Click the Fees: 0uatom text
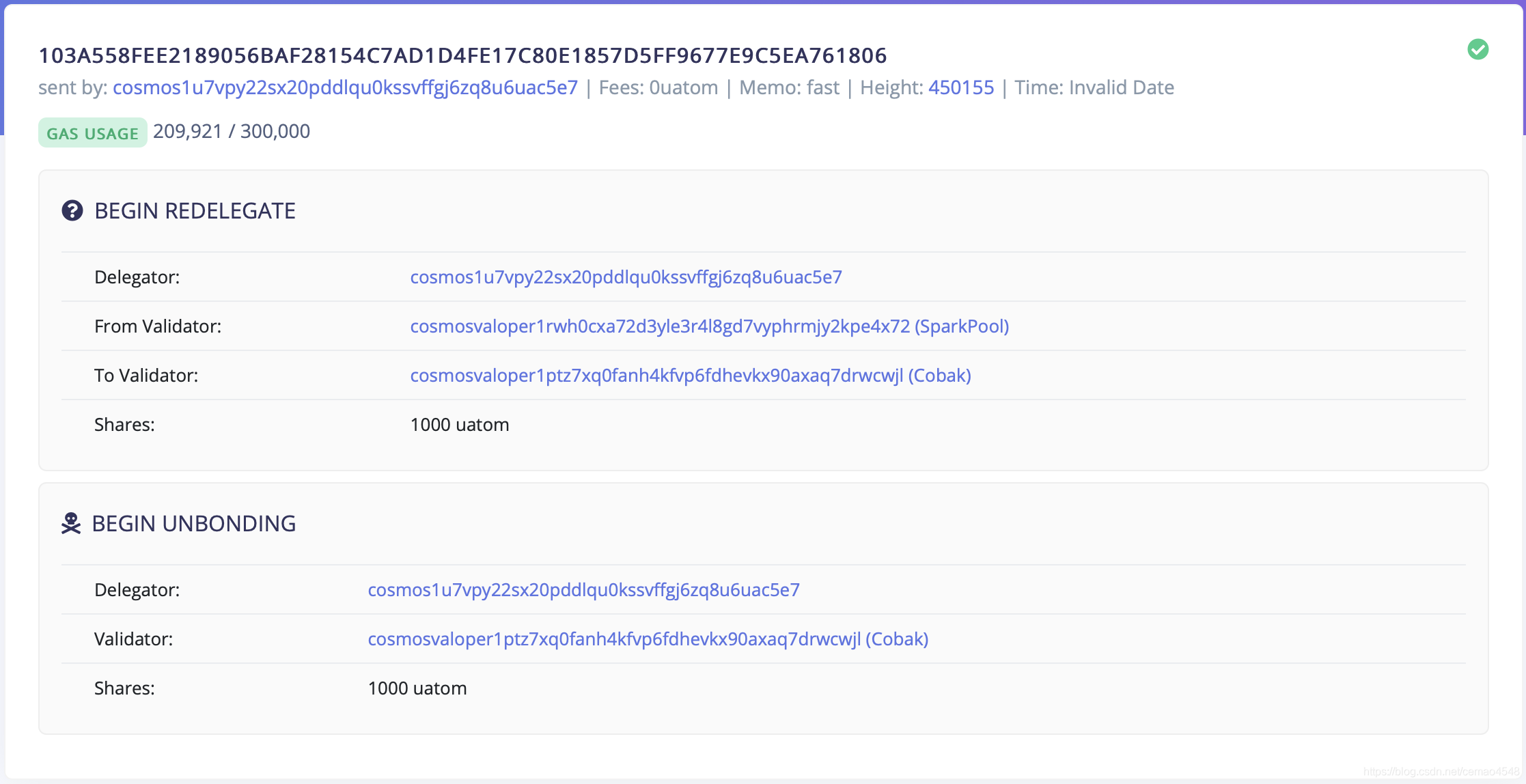 [x=658, y=87]
